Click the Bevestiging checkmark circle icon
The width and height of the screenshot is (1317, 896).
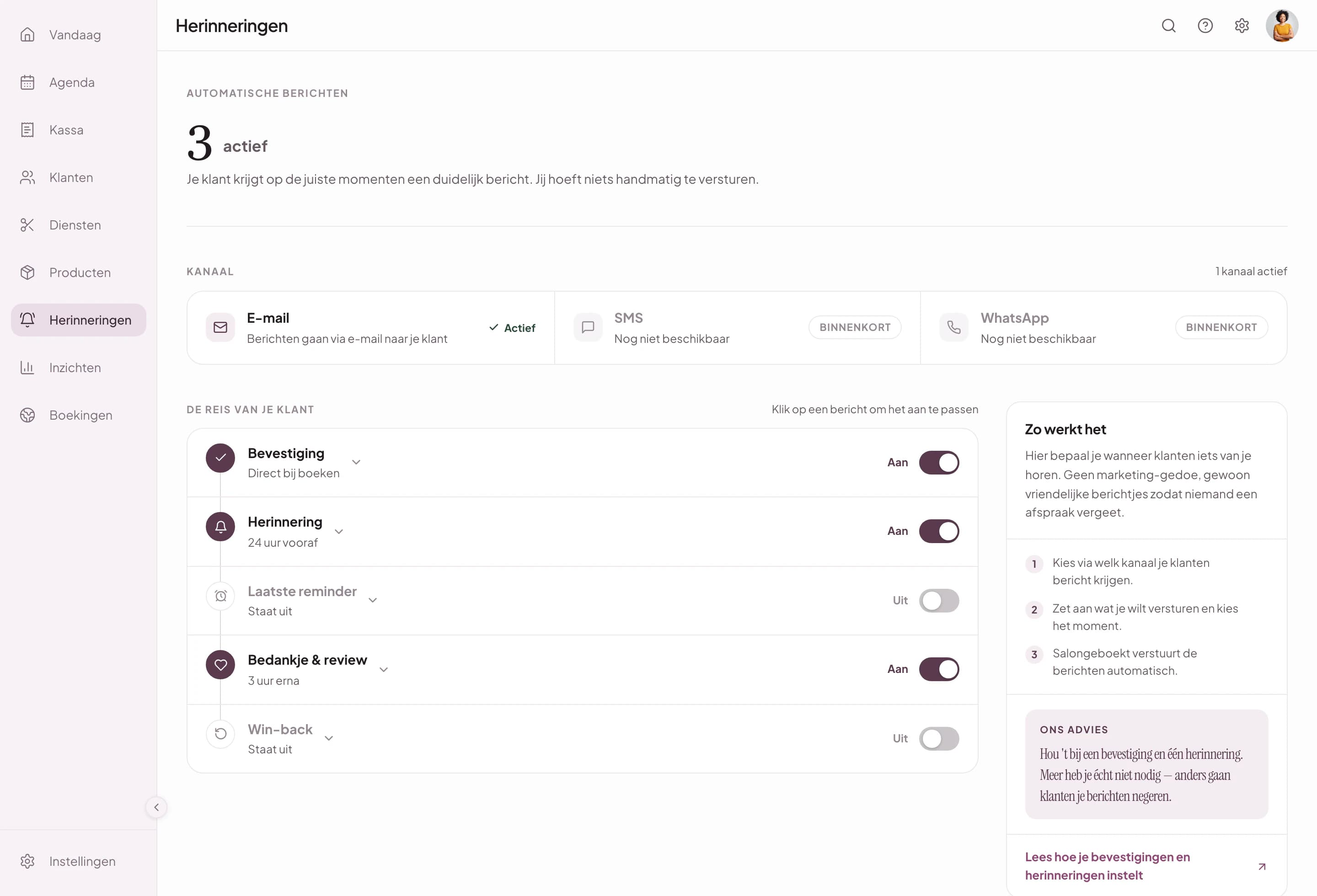[x=220, y=458]
